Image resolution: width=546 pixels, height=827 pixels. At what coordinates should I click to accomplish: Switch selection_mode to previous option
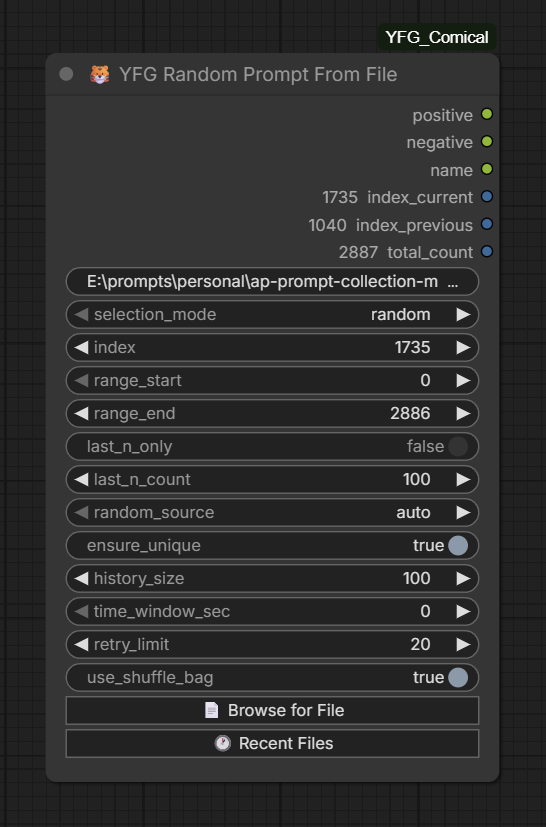click(x=81, y=314)
